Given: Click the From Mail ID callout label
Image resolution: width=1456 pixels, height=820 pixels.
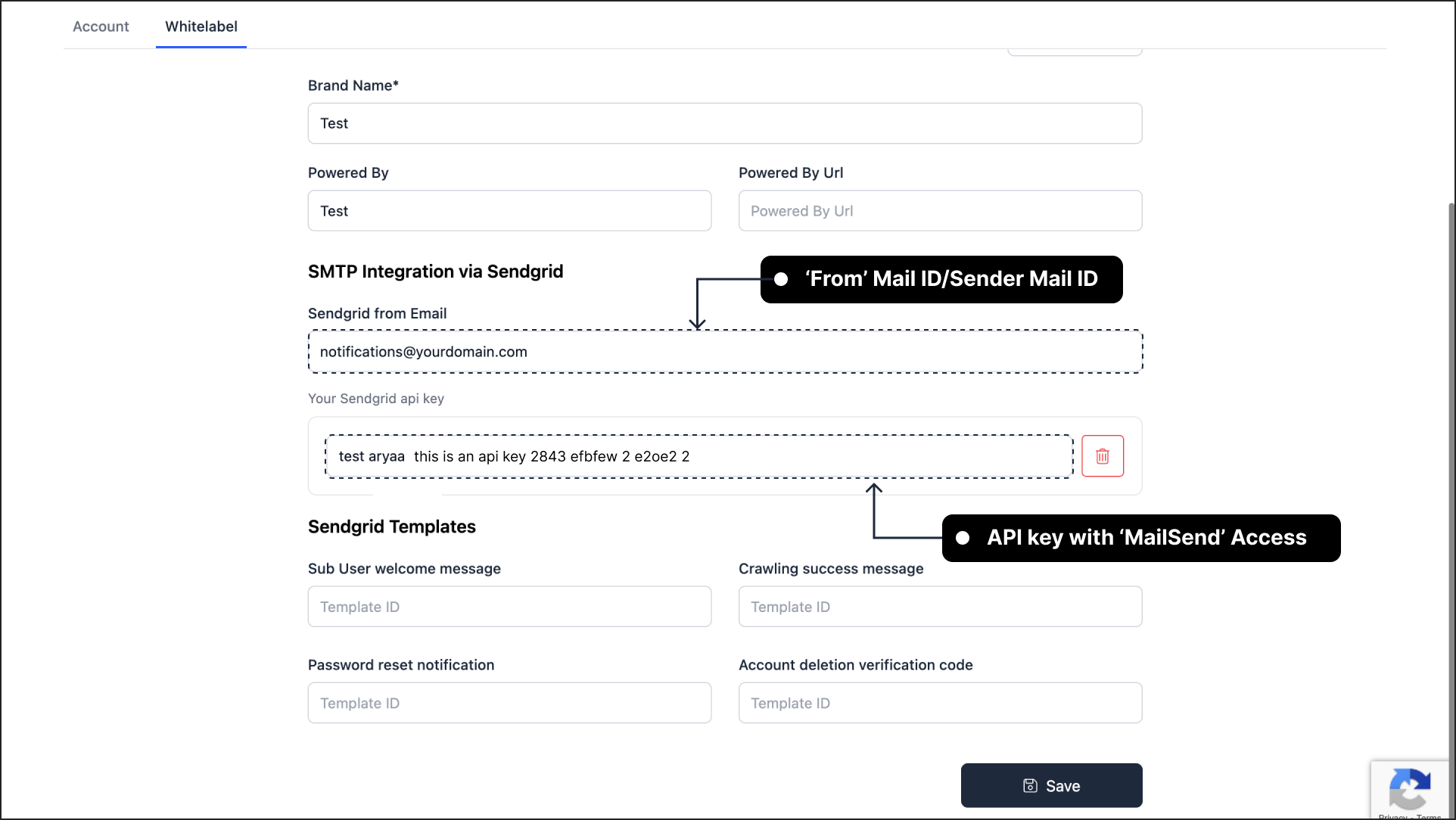Looking at the screenshot, I should [941, 279].
